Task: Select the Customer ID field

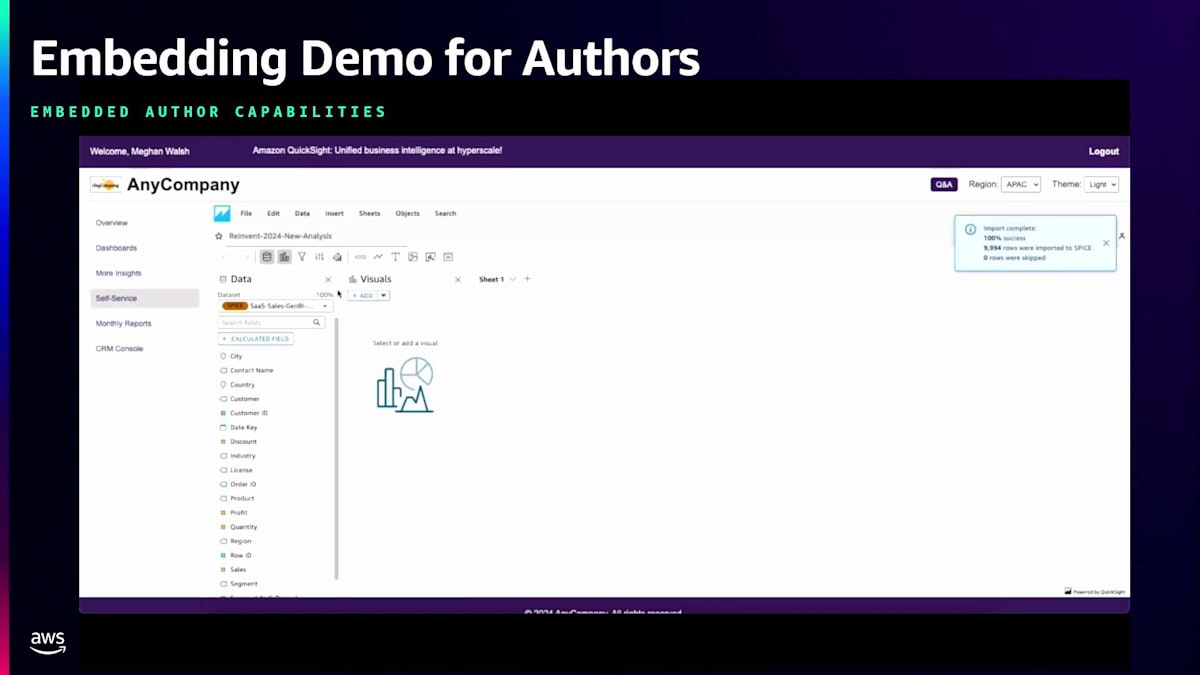Action: tap(249, 413)
